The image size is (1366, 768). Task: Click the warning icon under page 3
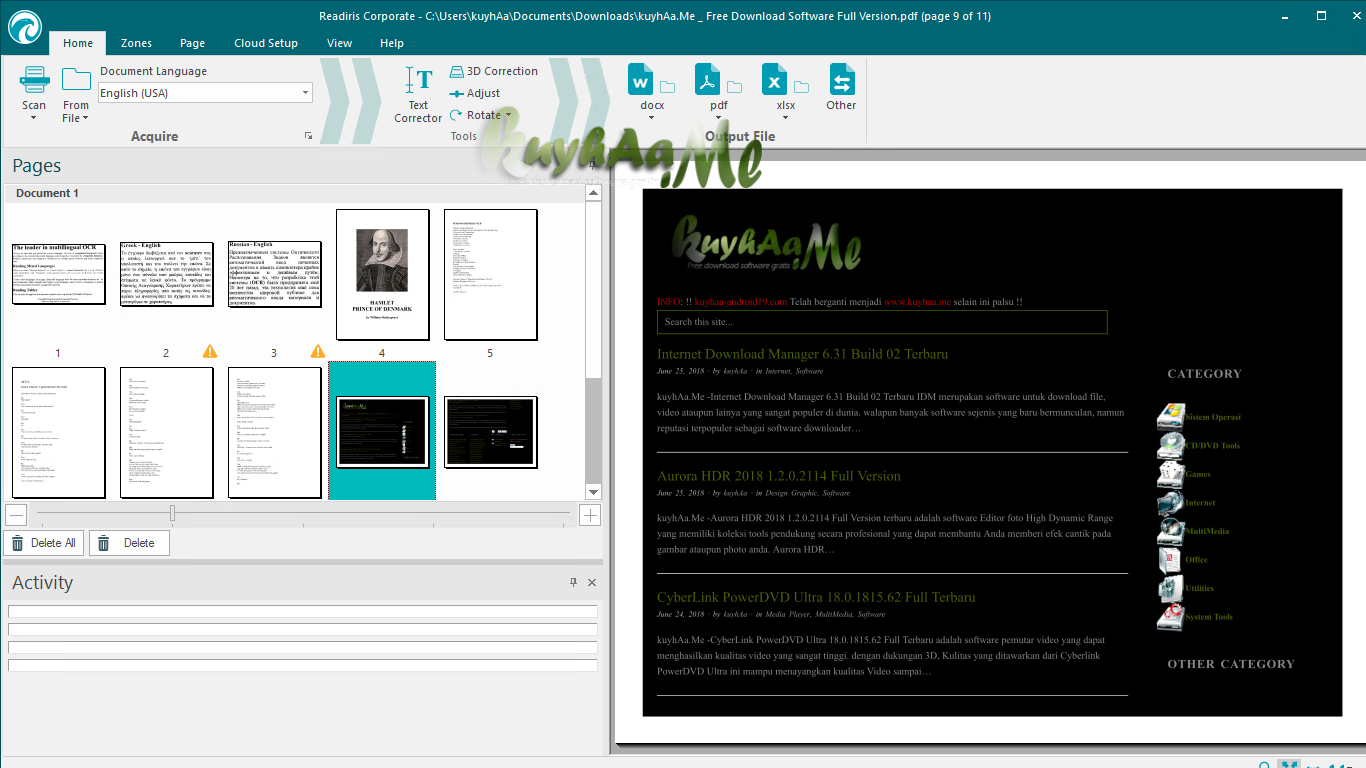point(318,351)
